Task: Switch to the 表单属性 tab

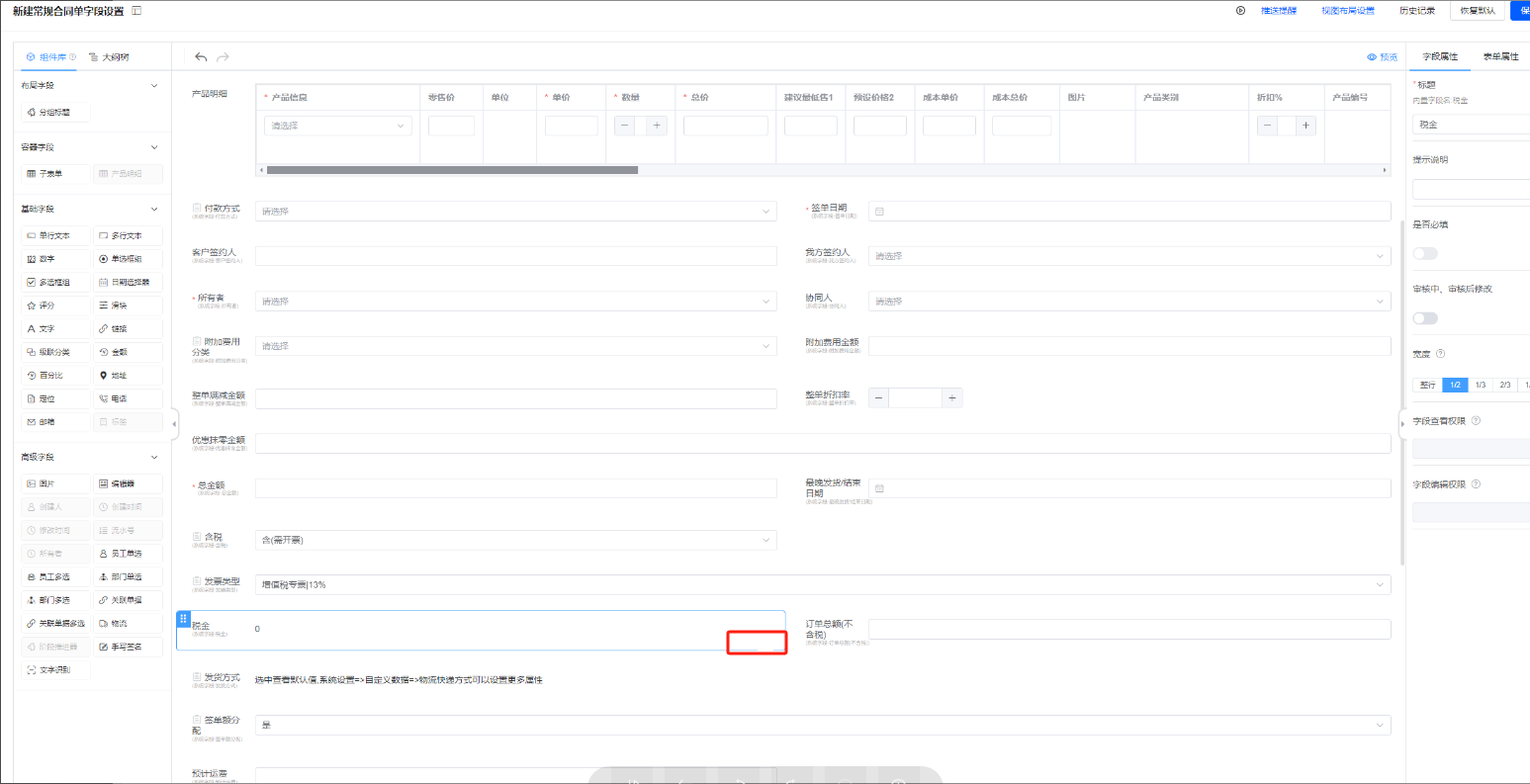Action: pyautogui.click(x=1499, y=57)
